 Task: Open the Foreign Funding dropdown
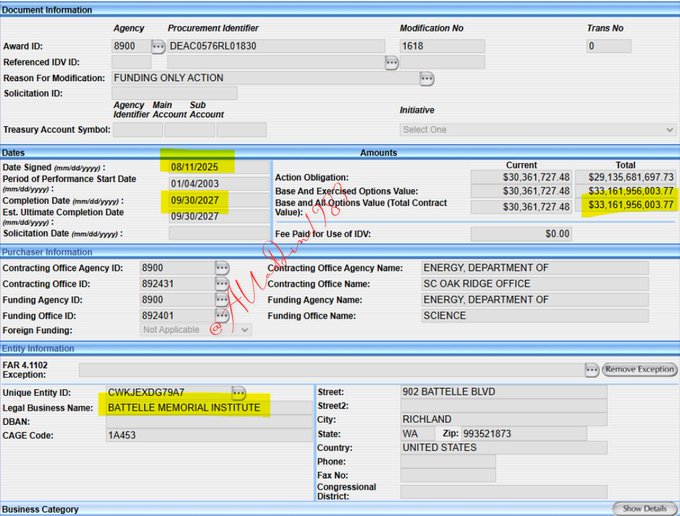[196, 330]
